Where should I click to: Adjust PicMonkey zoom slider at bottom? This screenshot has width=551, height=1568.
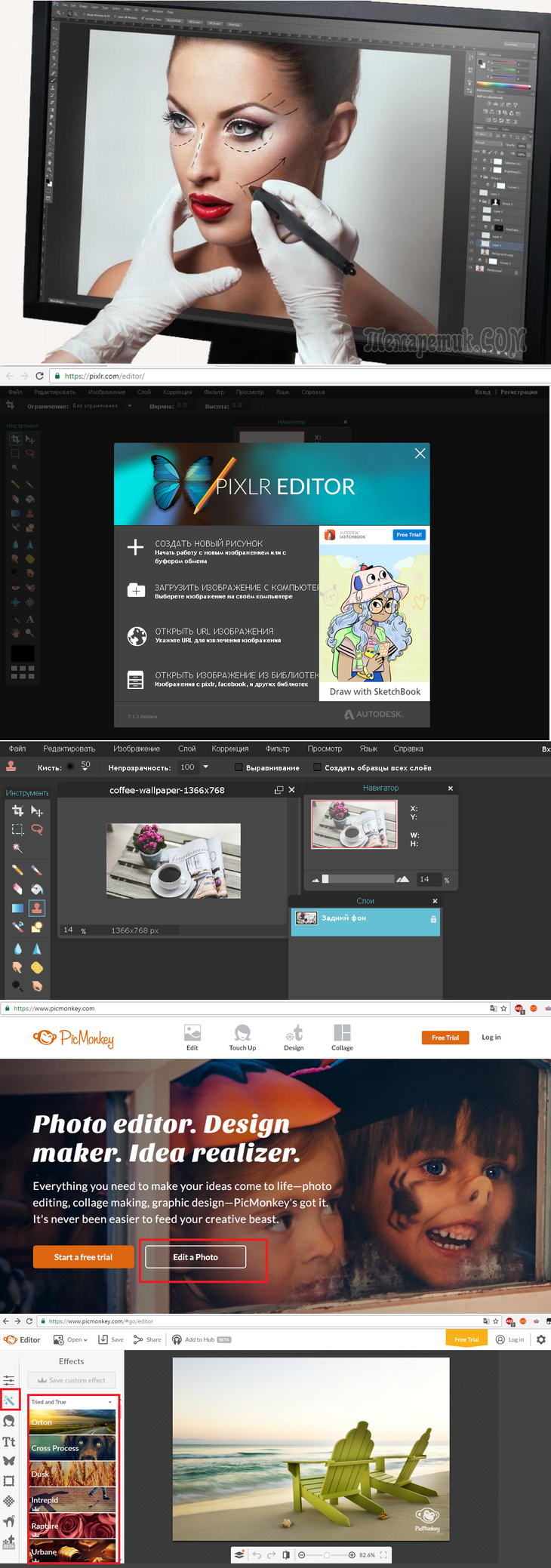(327, 1555)
